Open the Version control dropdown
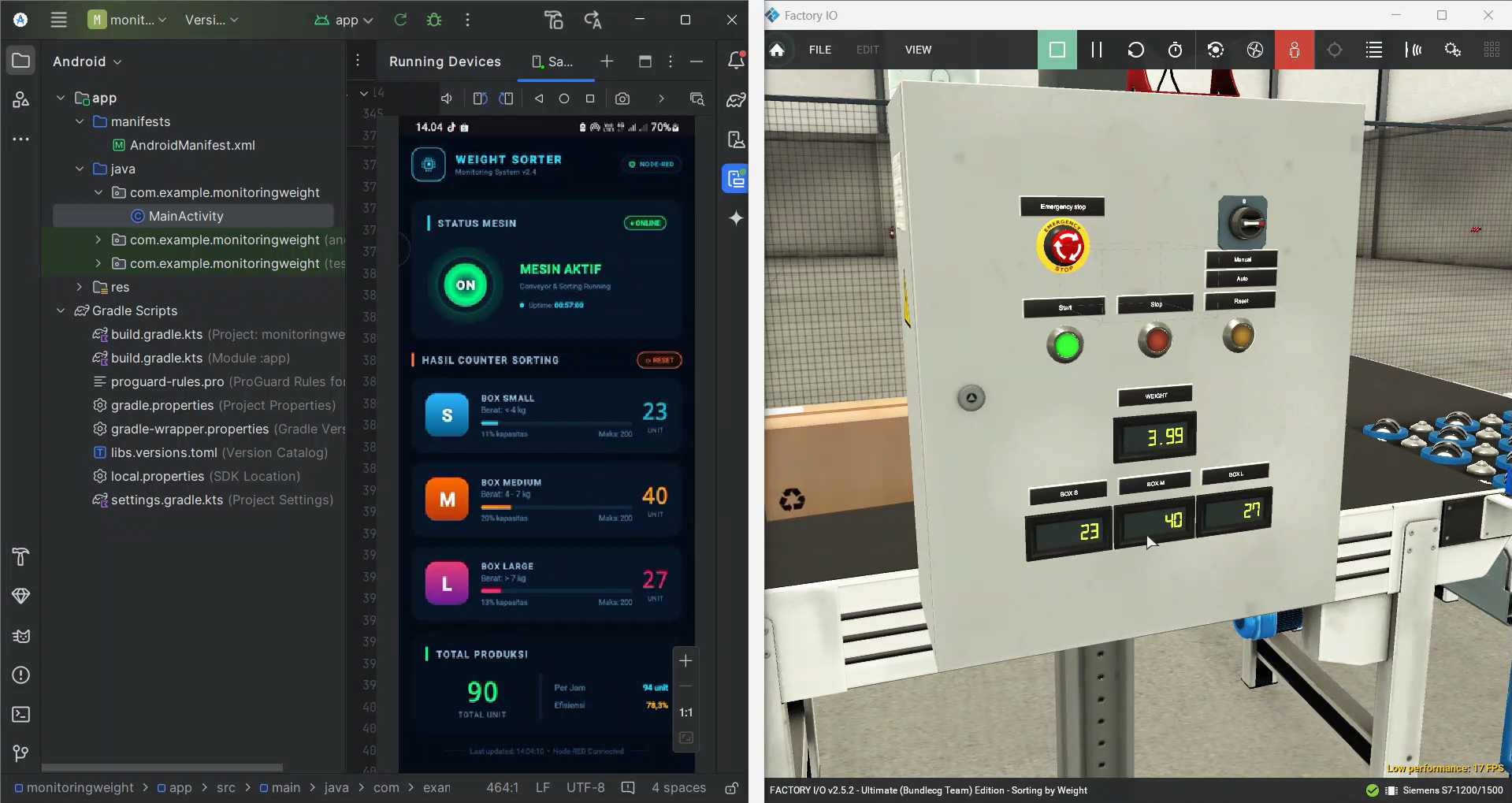 pyautogui.click(x=211, y=20)
